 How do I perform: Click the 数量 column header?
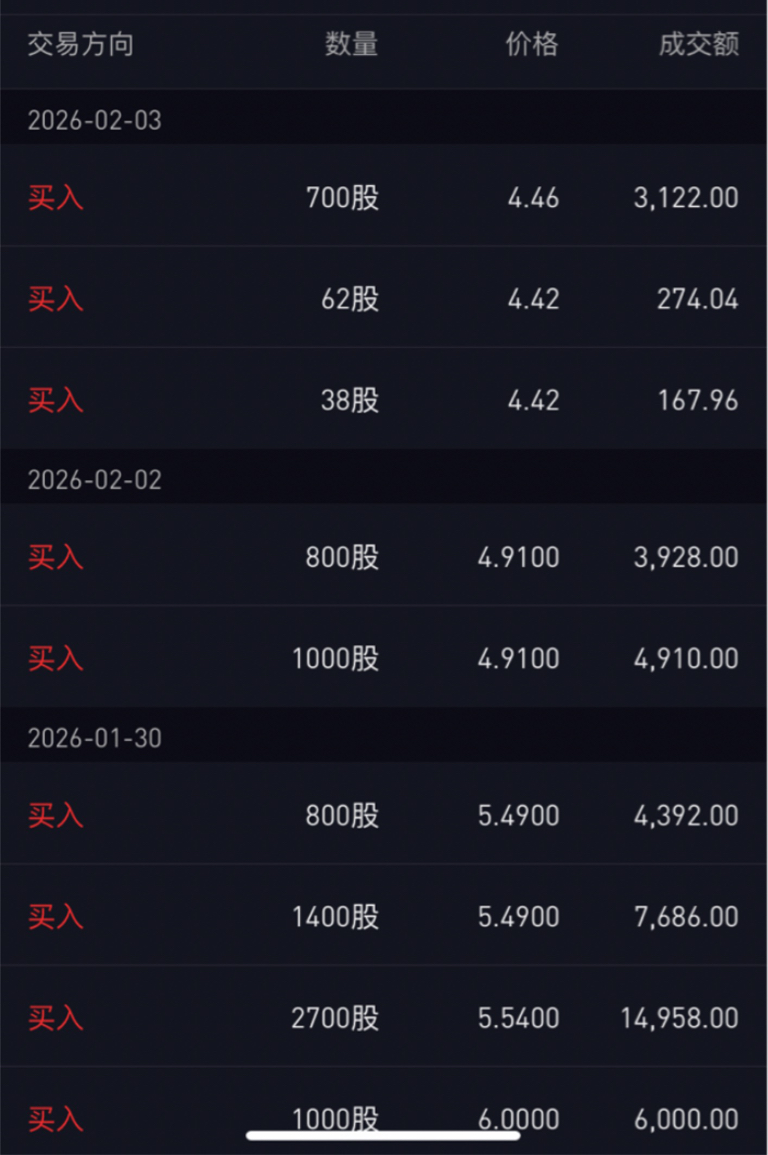tap(351, 44)
